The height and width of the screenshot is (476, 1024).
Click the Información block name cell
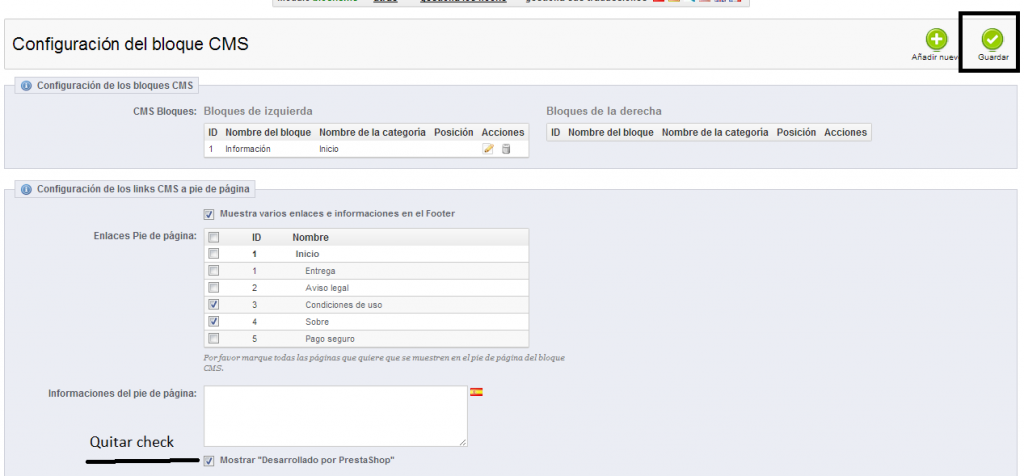pyautogui.click(x=248, y=149)
